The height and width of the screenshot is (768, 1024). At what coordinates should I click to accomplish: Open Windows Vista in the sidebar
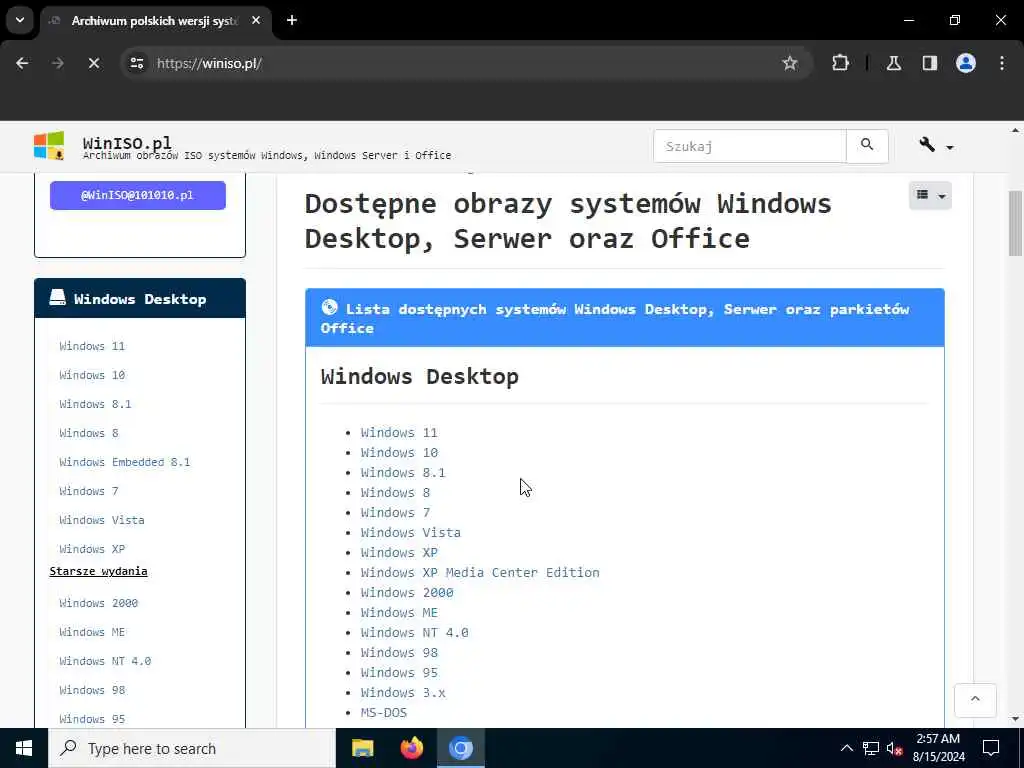[x=102, y=520]
